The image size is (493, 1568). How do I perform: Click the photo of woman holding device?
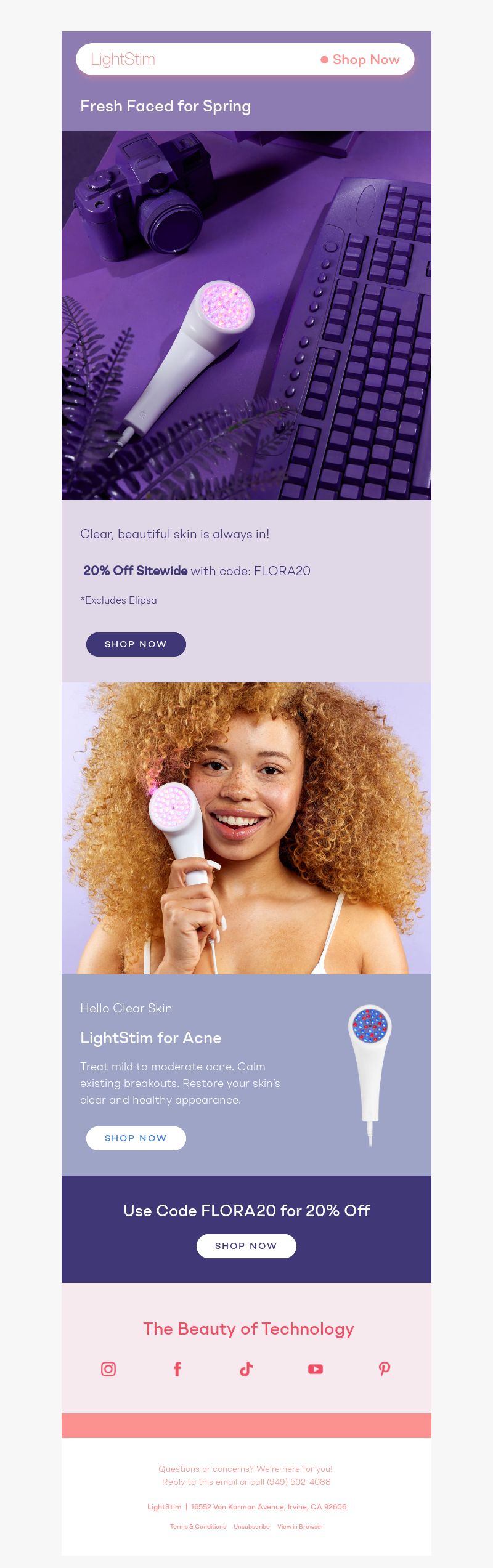tap(246, 828)
